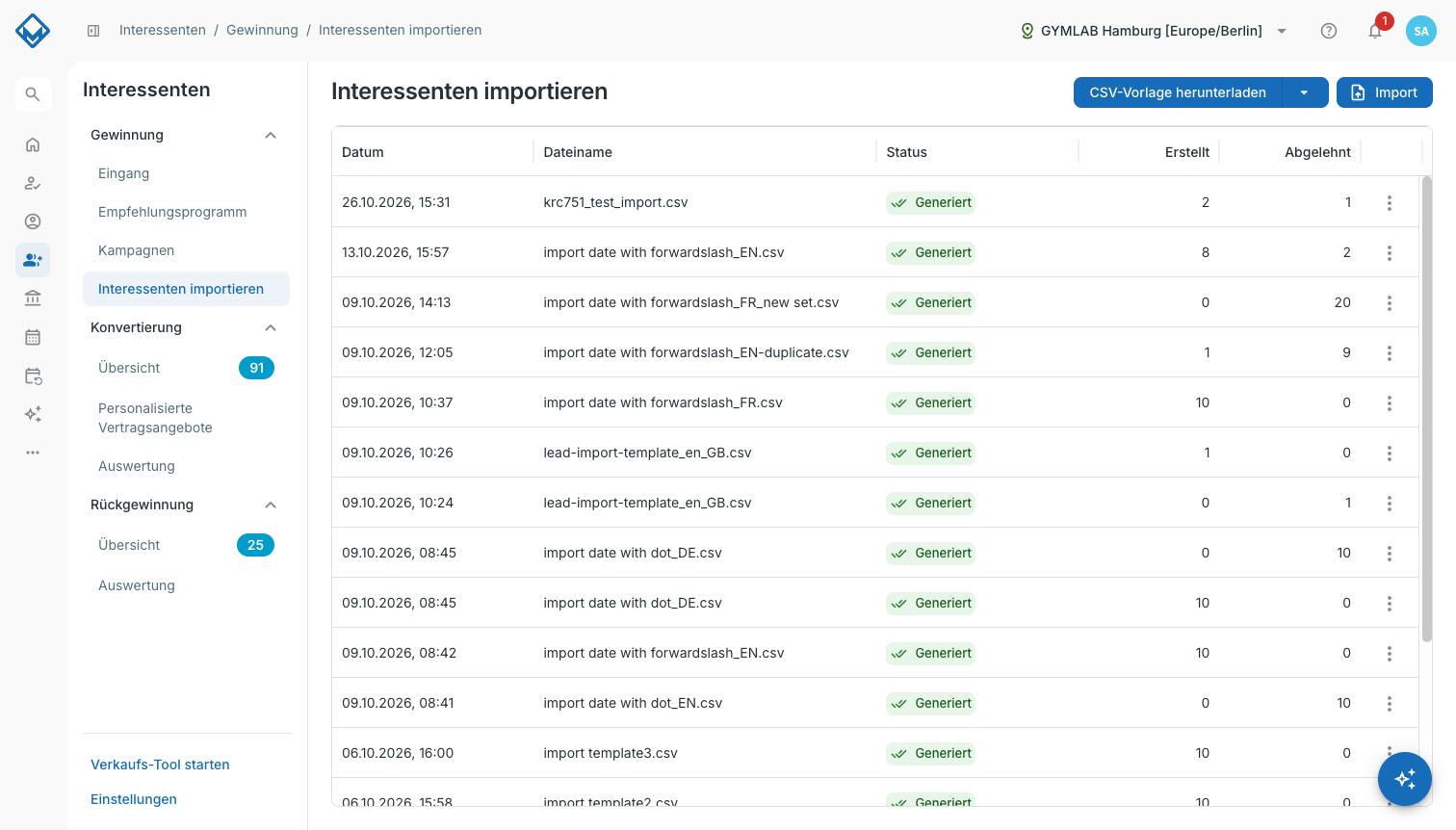Viewport: 1456px width, 830px height.
Task: Open the home icon in sidebar
Action: pyautogui.click(x=33, y=144)
